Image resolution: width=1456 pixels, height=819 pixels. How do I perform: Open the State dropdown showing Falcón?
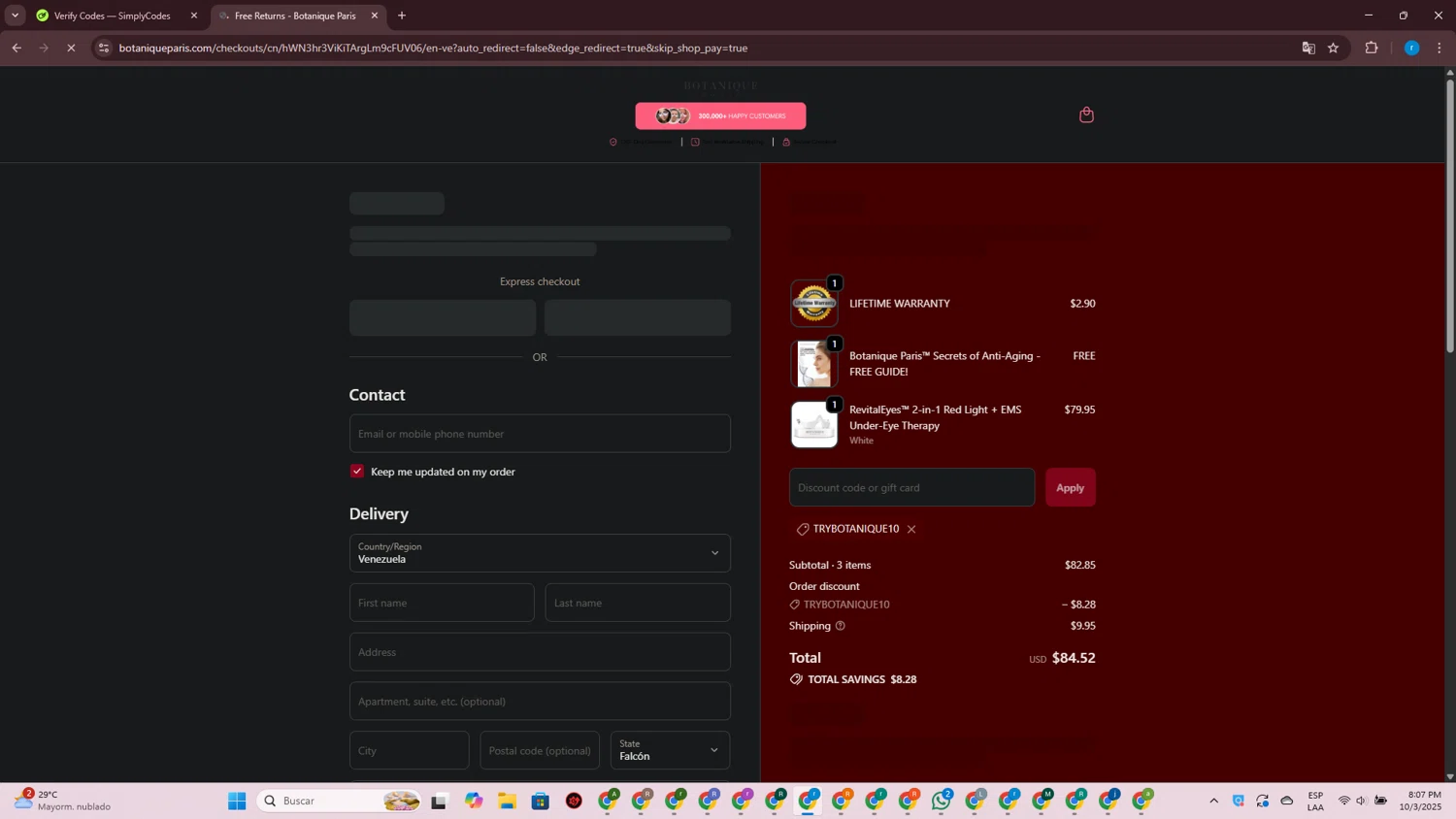[x=670, y=750]
